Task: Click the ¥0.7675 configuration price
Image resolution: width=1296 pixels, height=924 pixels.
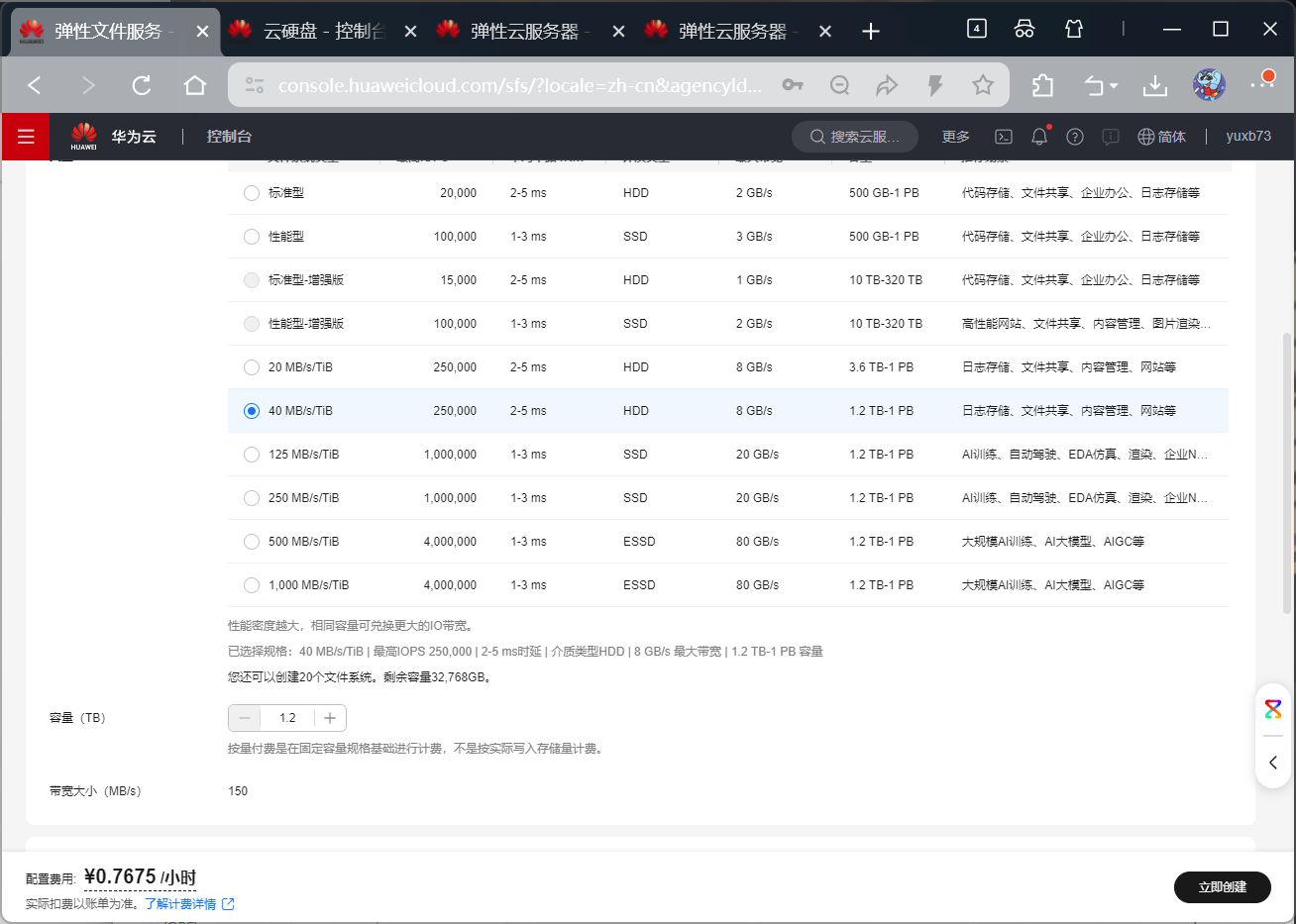Action: pyautogui.click(x=140, y=877)
